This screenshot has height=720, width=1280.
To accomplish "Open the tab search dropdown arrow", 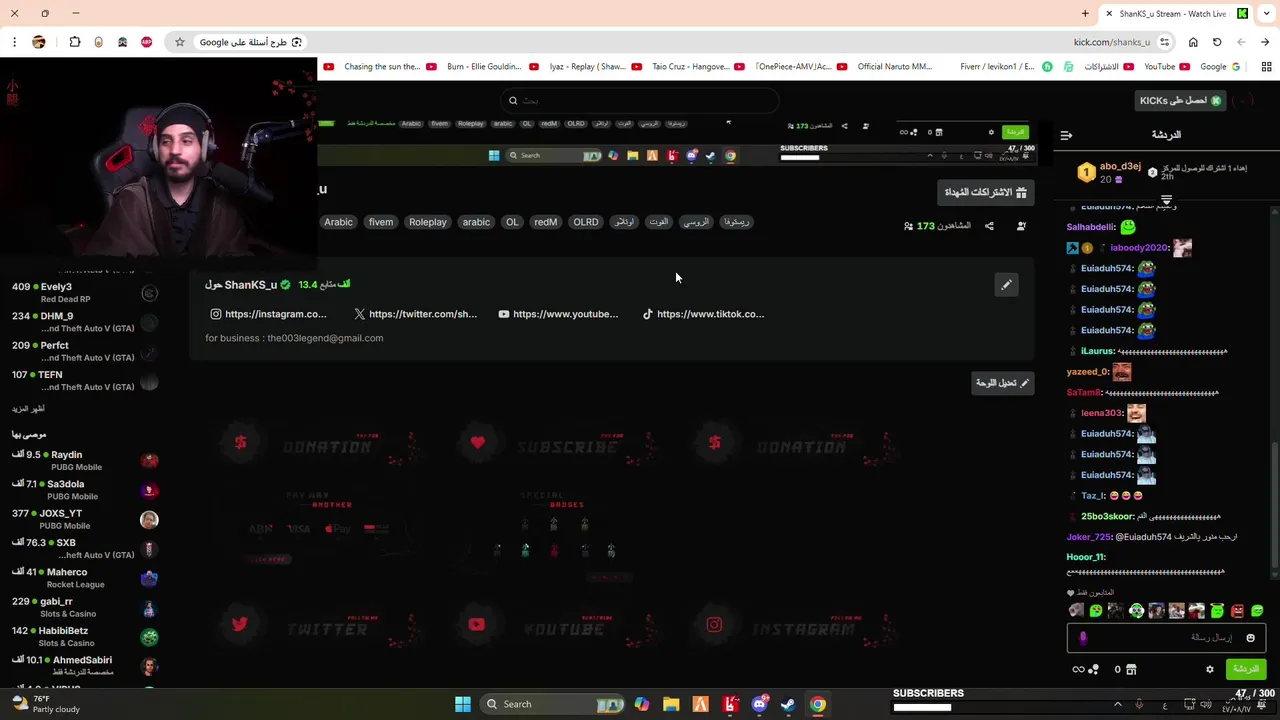I will [x=1266, y=14].
